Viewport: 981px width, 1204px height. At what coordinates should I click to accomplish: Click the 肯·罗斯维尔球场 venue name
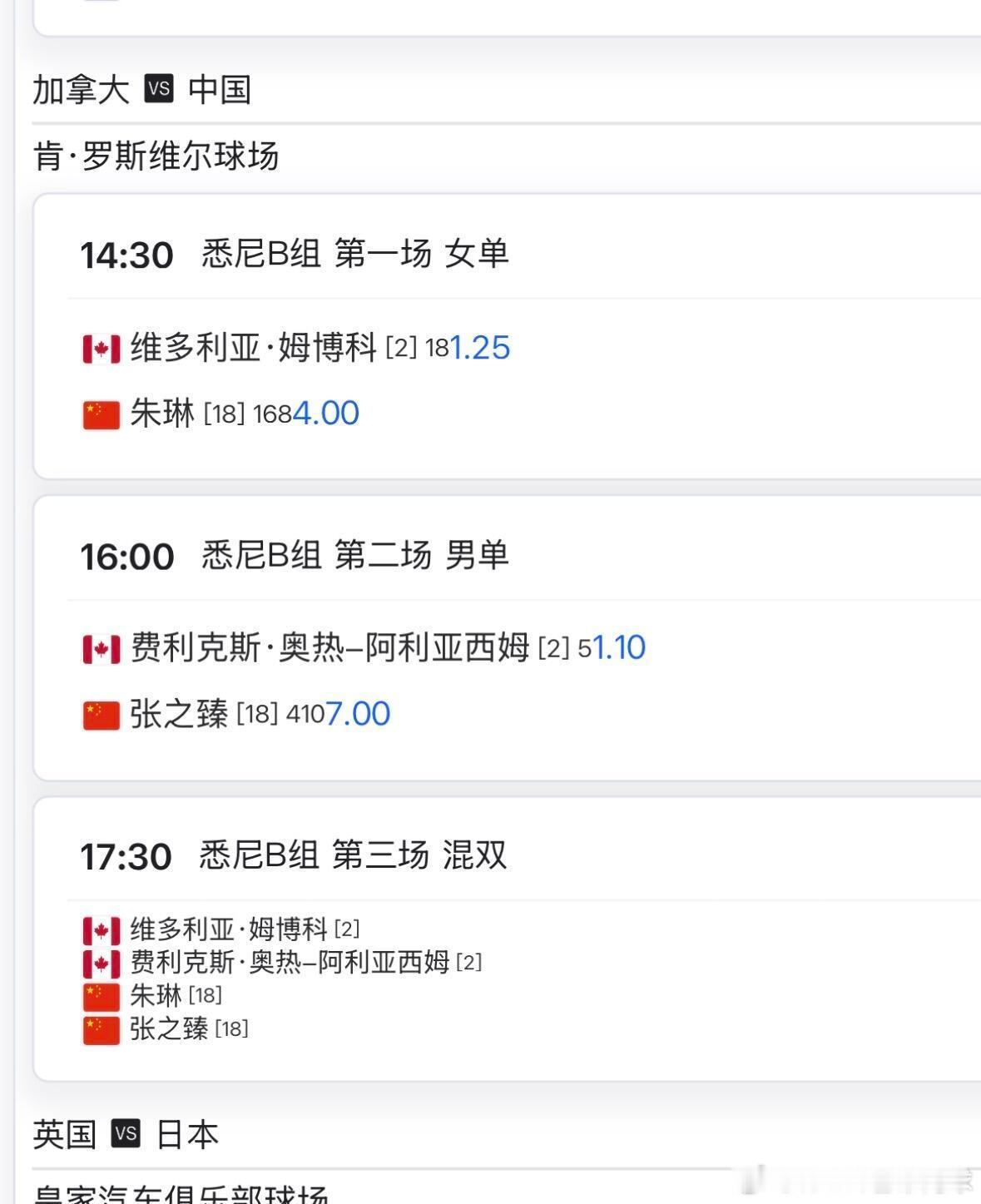point(156,156)
